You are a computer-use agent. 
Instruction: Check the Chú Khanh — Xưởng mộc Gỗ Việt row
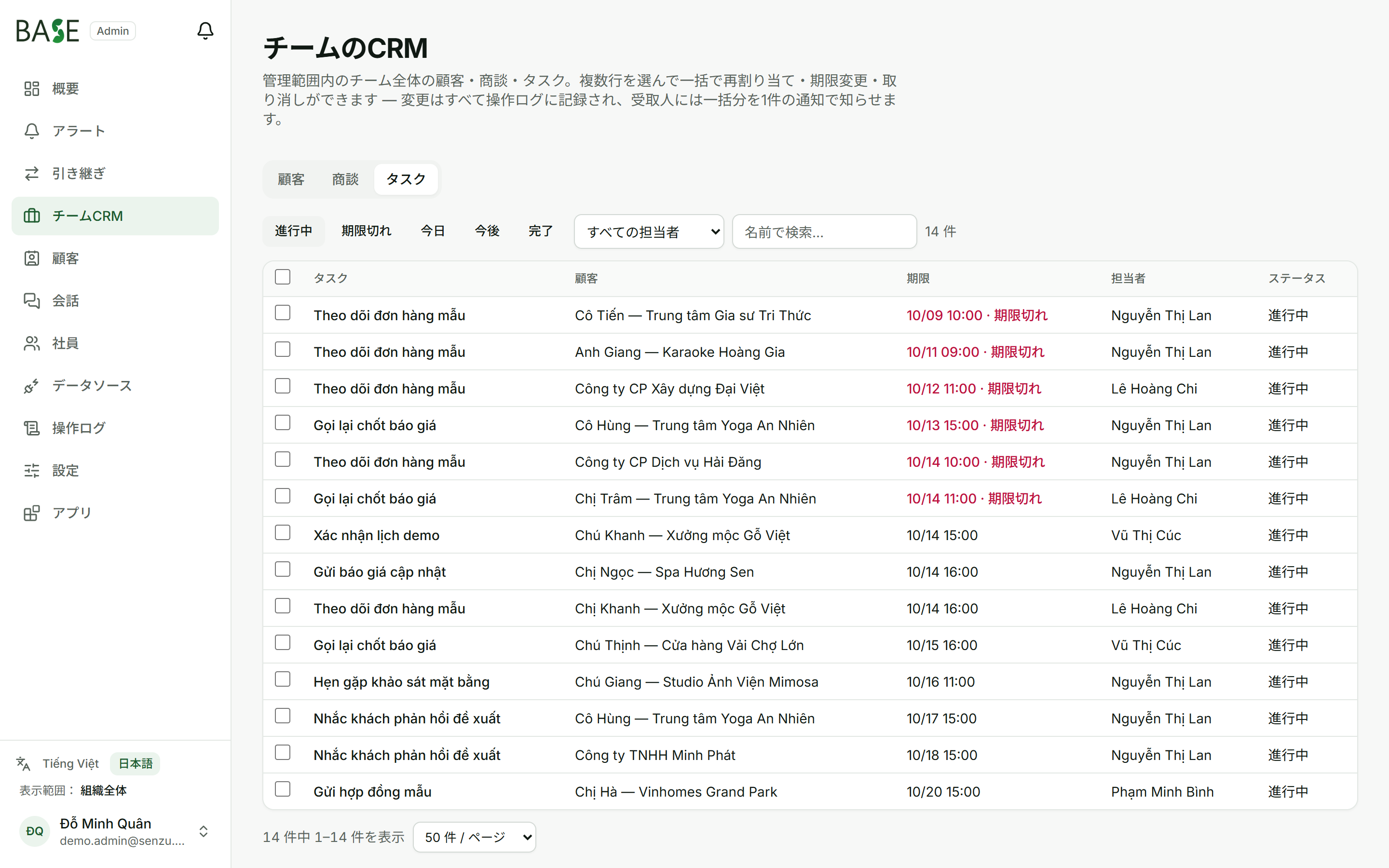[283, 533]
